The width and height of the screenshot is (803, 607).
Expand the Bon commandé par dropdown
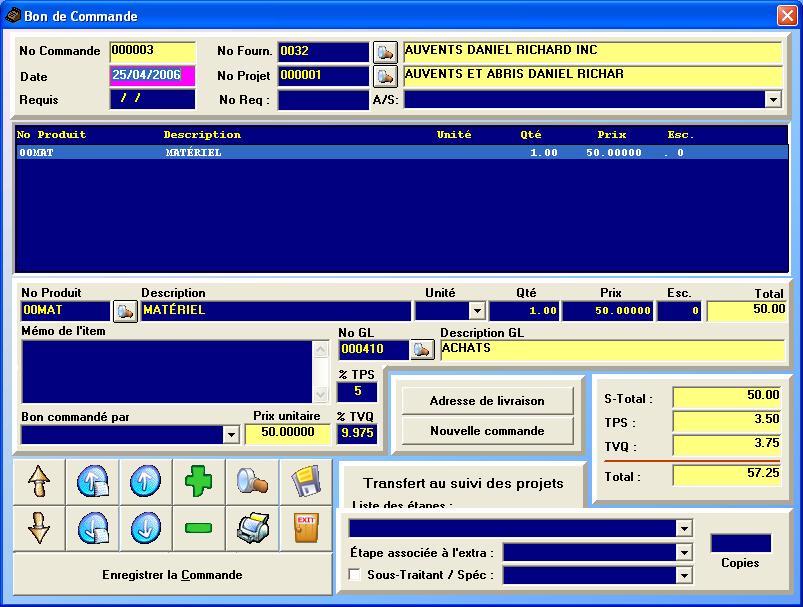[x=231, y=435]
